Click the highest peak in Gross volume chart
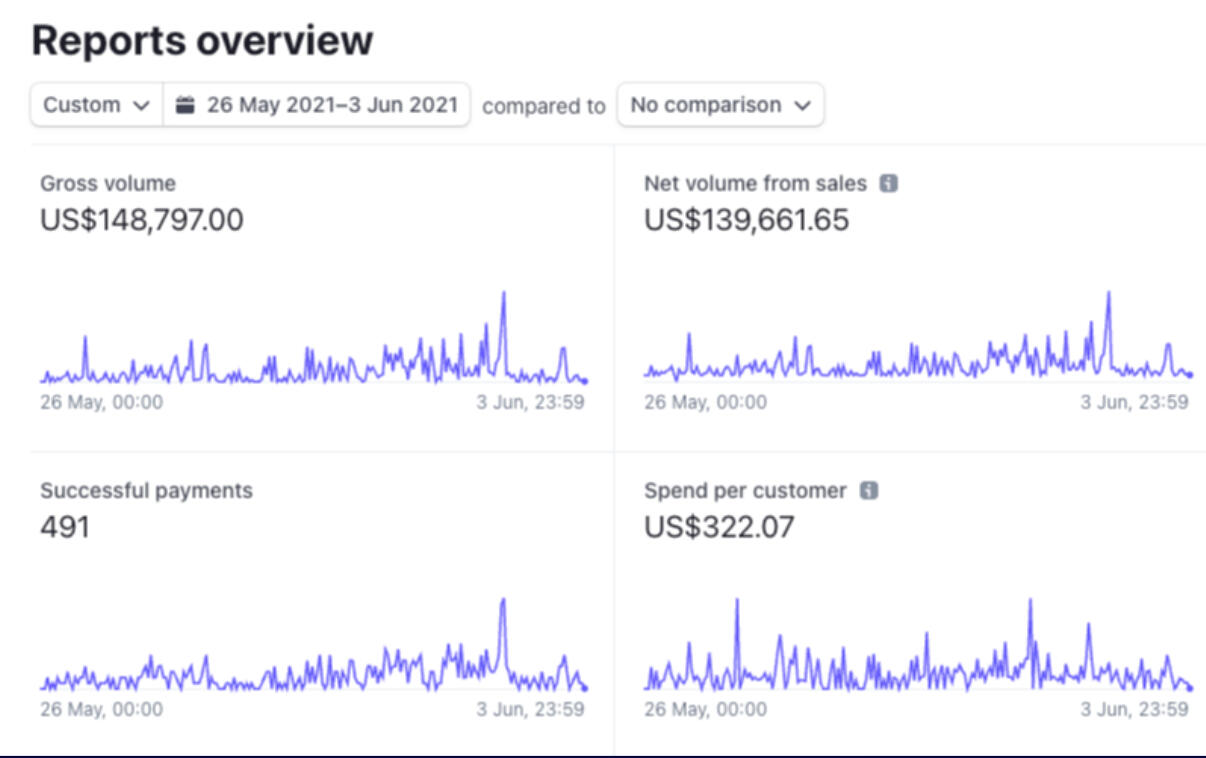1206x758 pixels. 503,293
